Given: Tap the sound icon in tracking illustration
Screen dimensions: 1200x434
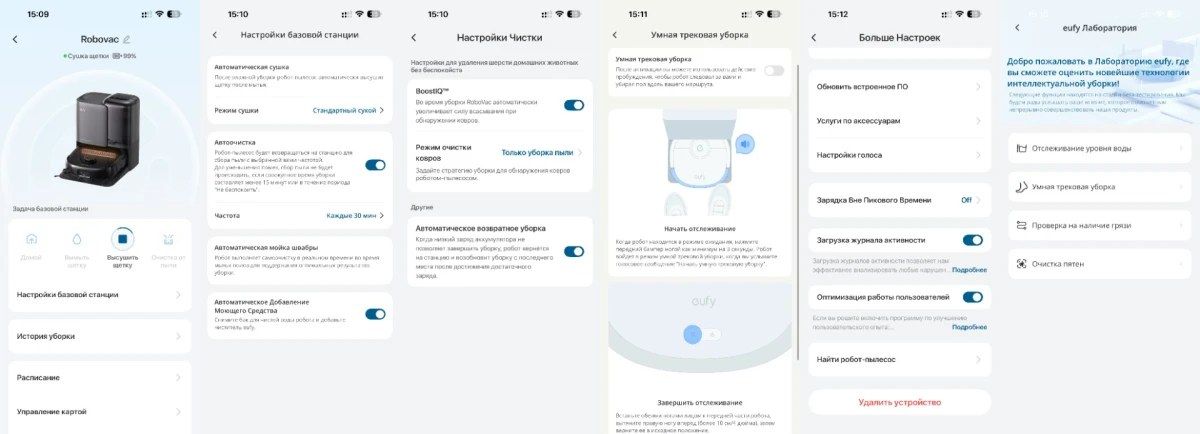Looking at the screenshot, I should pos(746,145).
